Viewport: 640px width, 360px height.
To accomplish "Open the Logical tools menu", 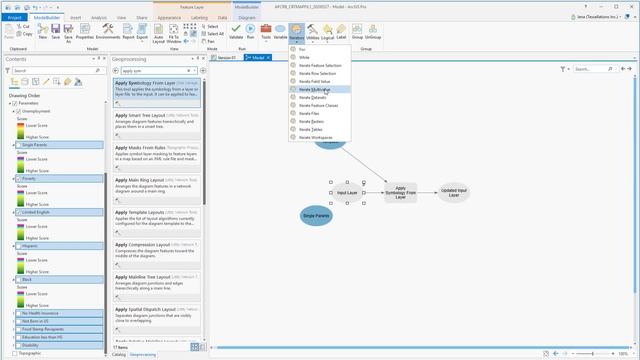I will coord(327,33).
